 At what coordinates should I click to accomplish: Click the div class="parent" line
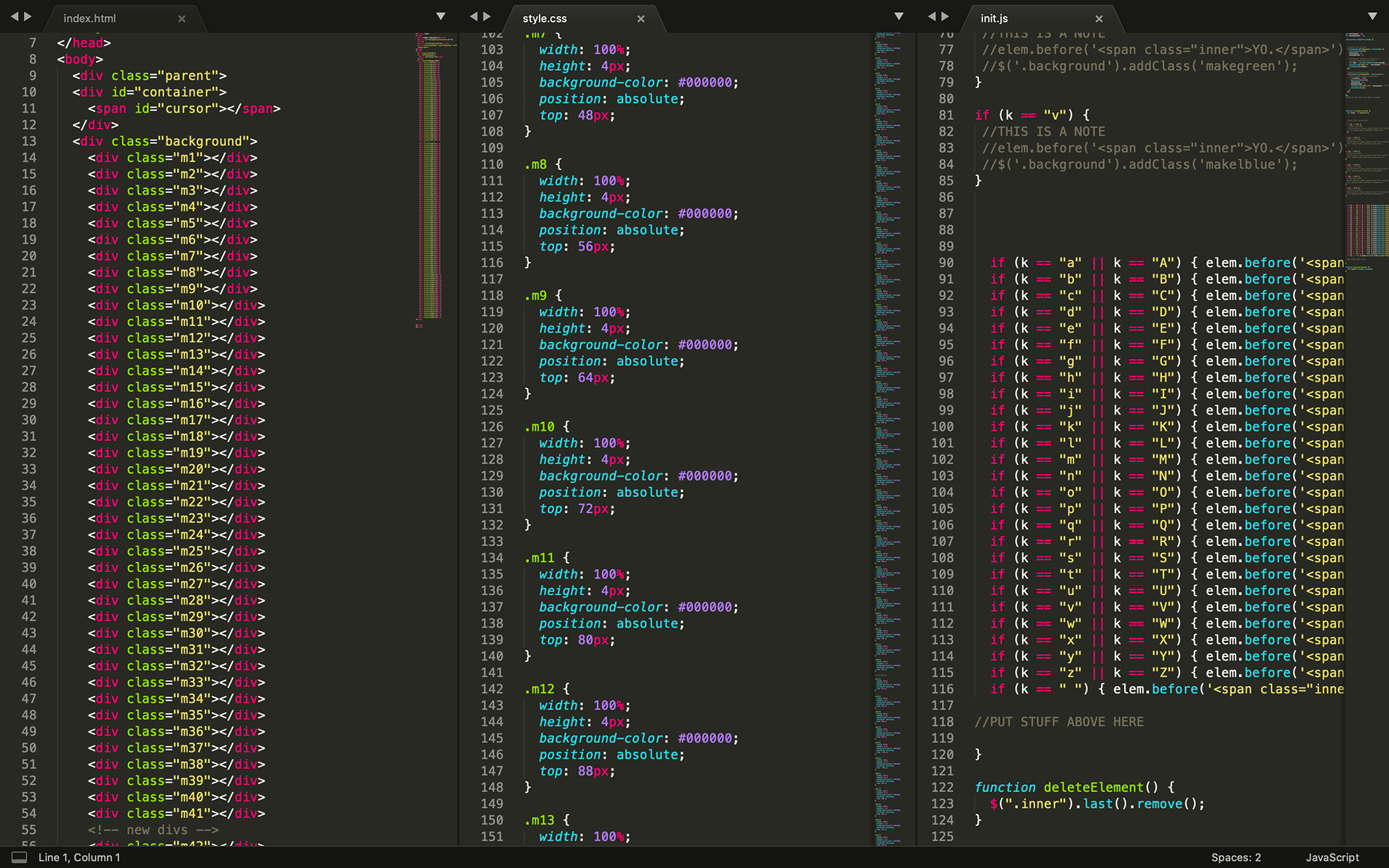click(x=149, y=75)
